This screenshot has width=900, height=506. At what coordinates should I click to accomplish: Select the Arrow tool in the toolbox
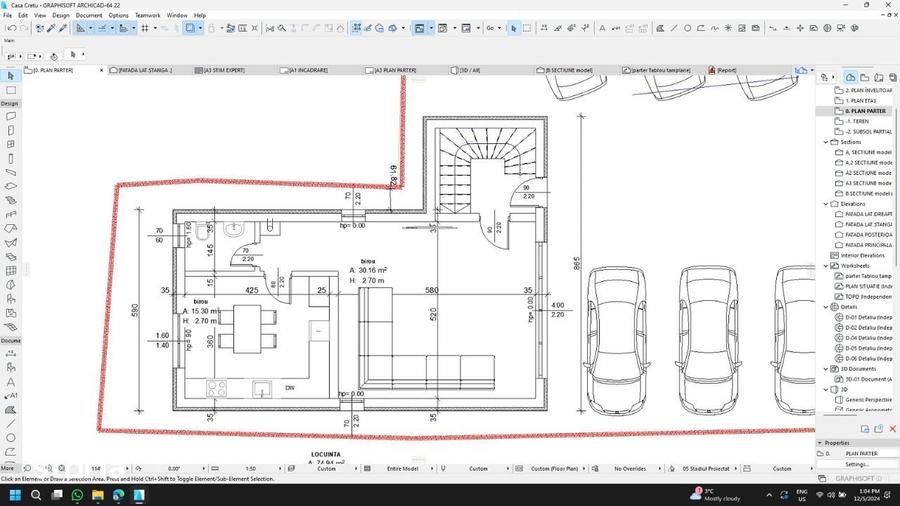click(11, 76)
